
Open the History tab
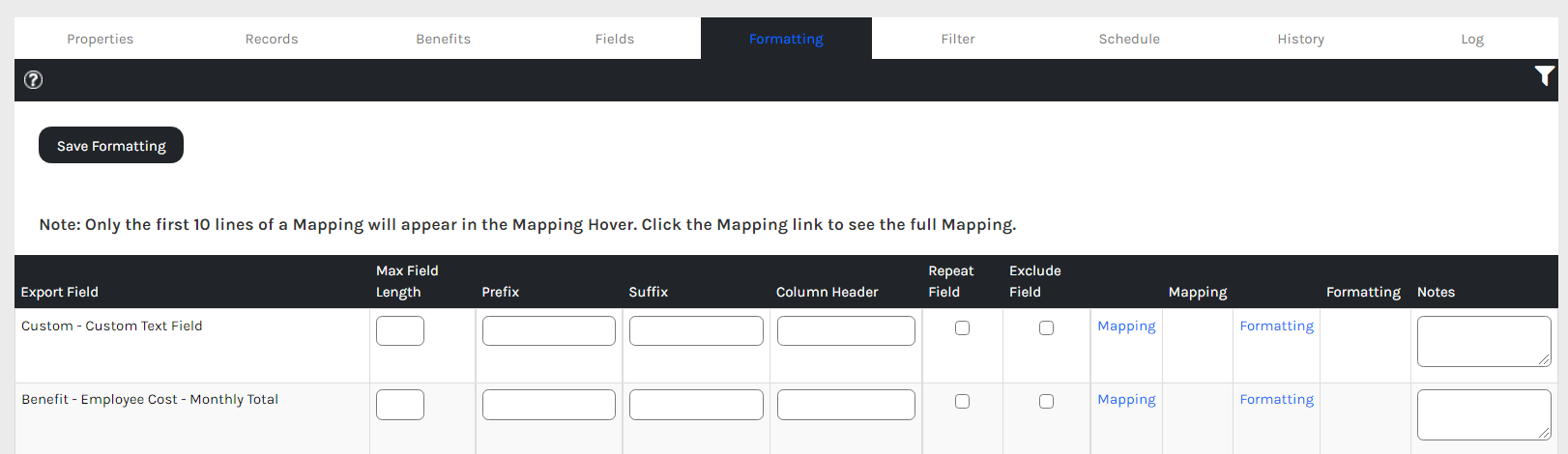point(1300,39)
